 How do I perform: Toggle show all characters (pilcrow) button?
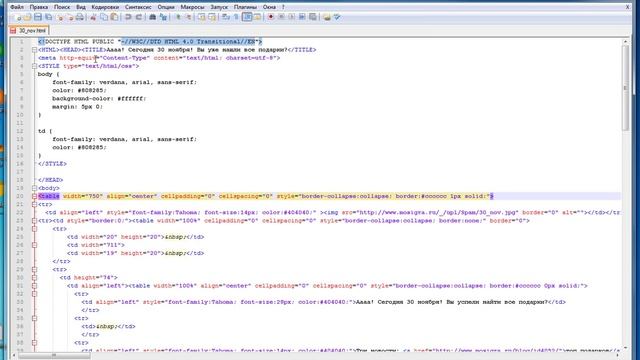click(236, 17)
